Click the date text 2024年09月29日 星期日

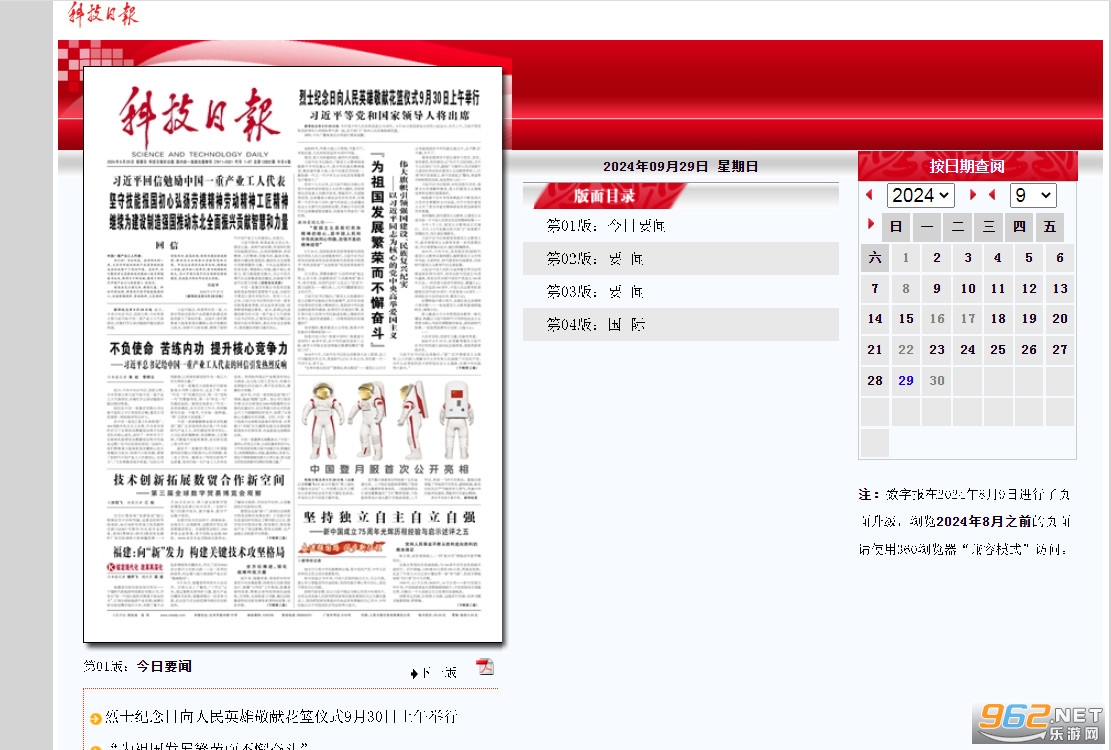680,166
